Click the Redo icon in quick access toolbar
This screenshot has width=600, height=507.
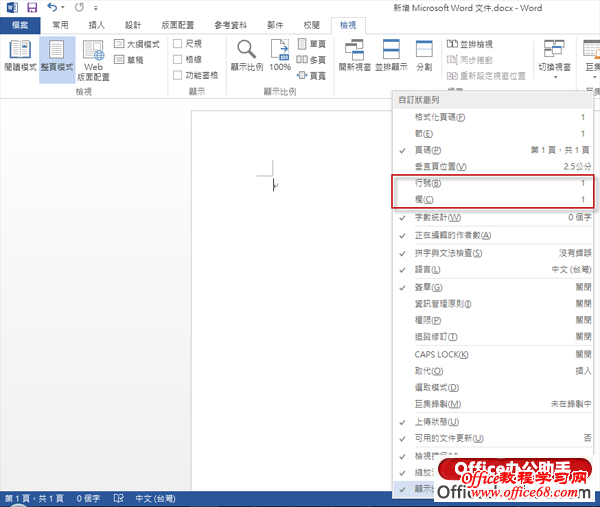coord(79,7)
